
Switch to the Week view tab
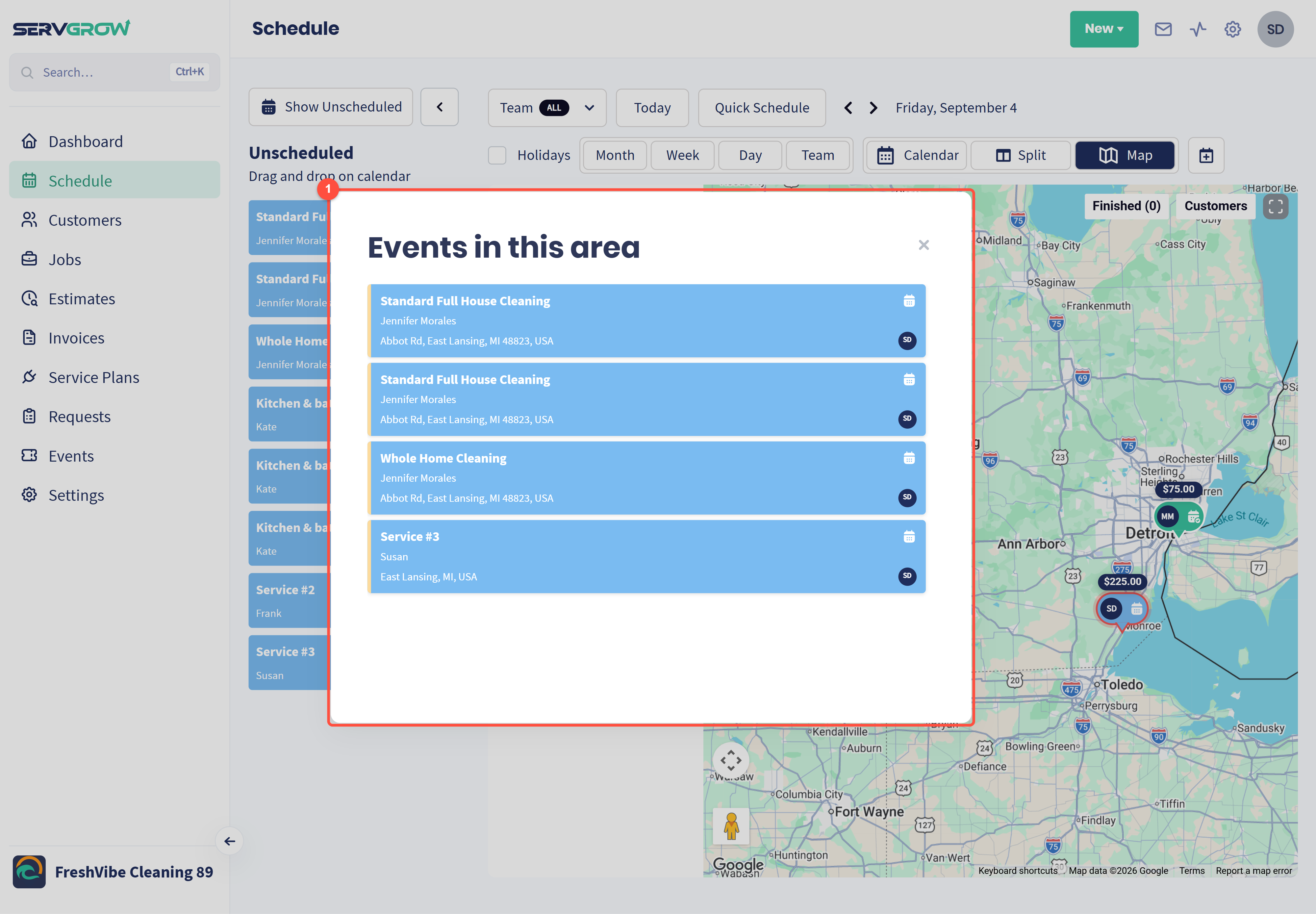point(682,155)
